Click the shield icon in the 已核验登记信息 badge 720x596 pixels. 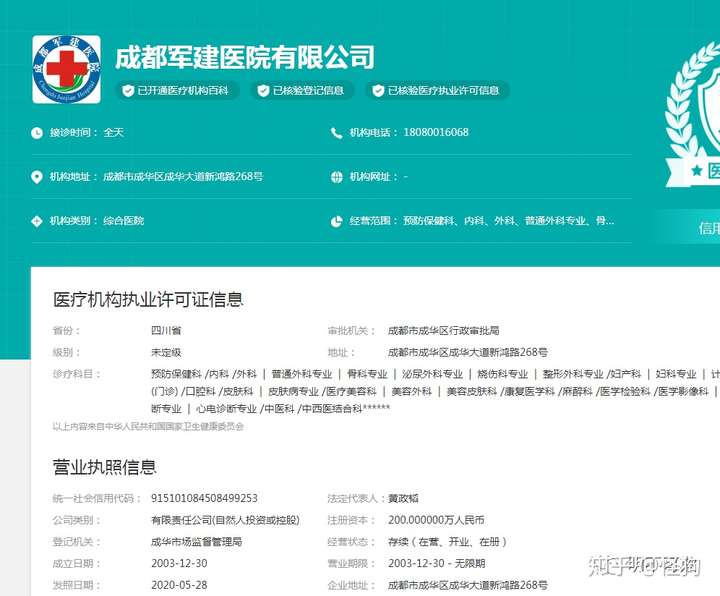(x=263, y=90)
